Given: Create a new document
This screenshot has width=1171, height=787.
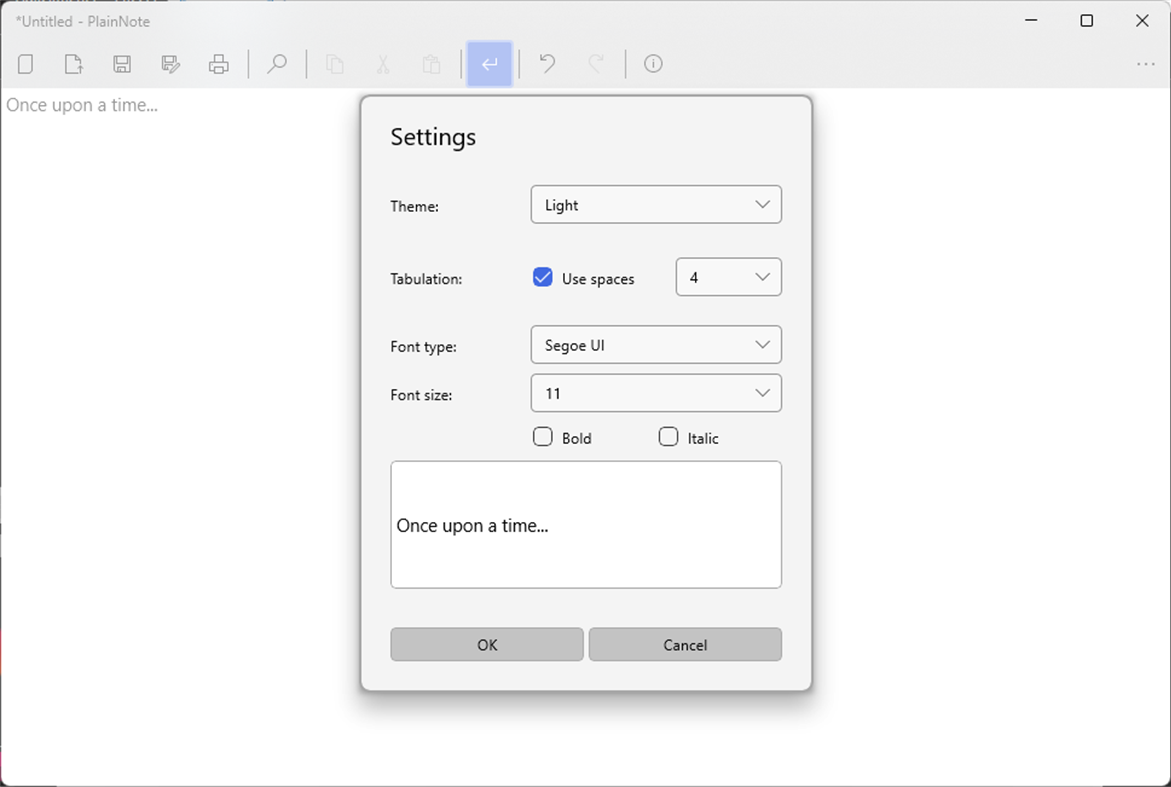Looking at the screenshot, I should click(x=25, y=63).
